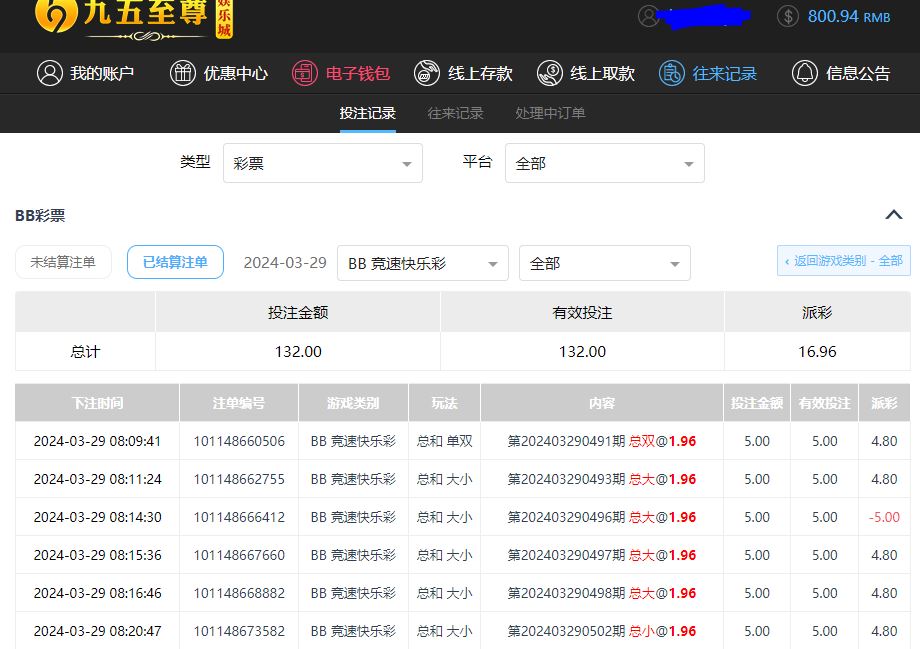
Task: Click the timestamp 2024-03-29 08:20:47
Action: tap(97, 631)
